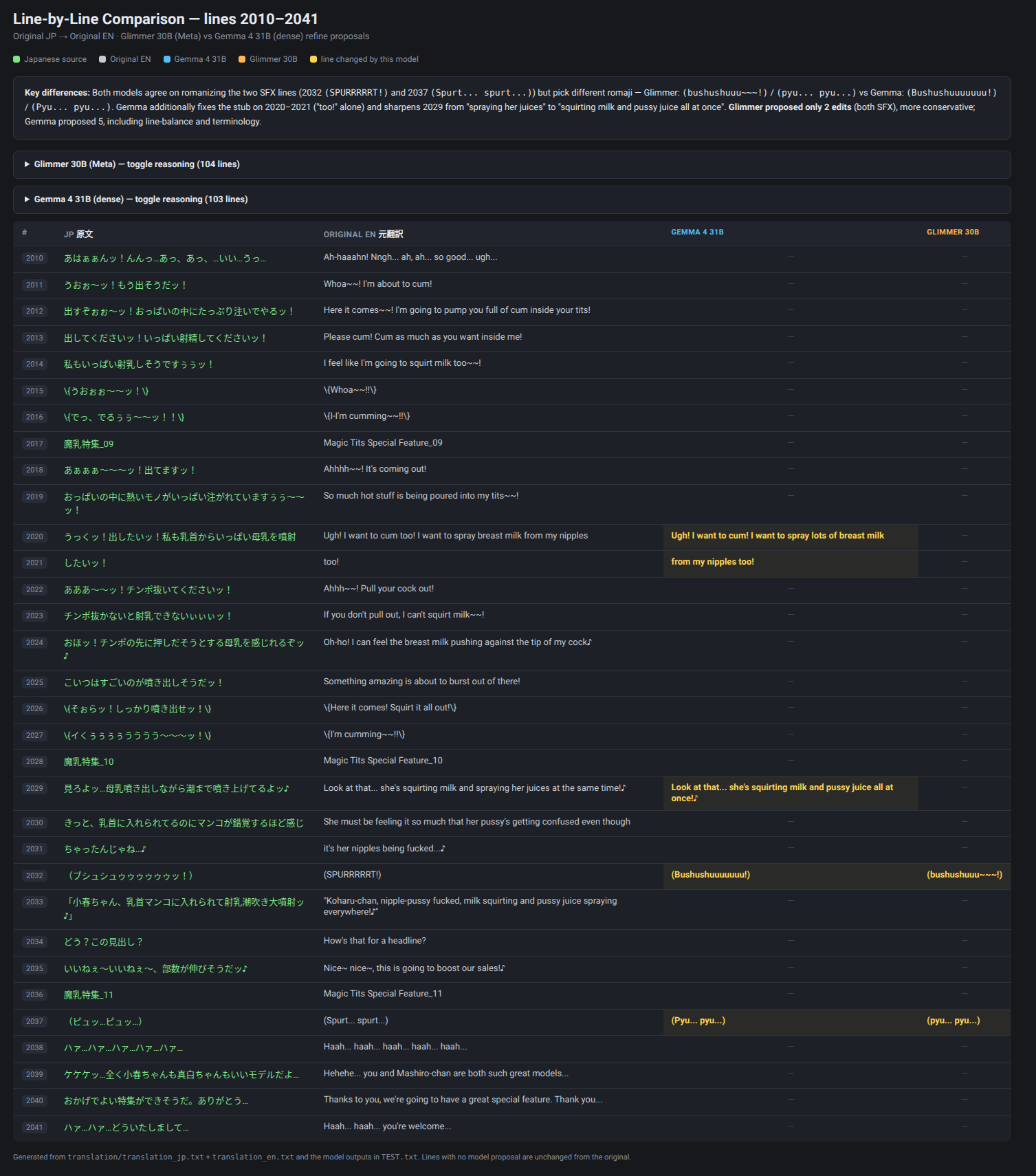This screenshot has width=1036, height=1176.
Task: Select the line number badge 2015
Action: pos(35,391)
